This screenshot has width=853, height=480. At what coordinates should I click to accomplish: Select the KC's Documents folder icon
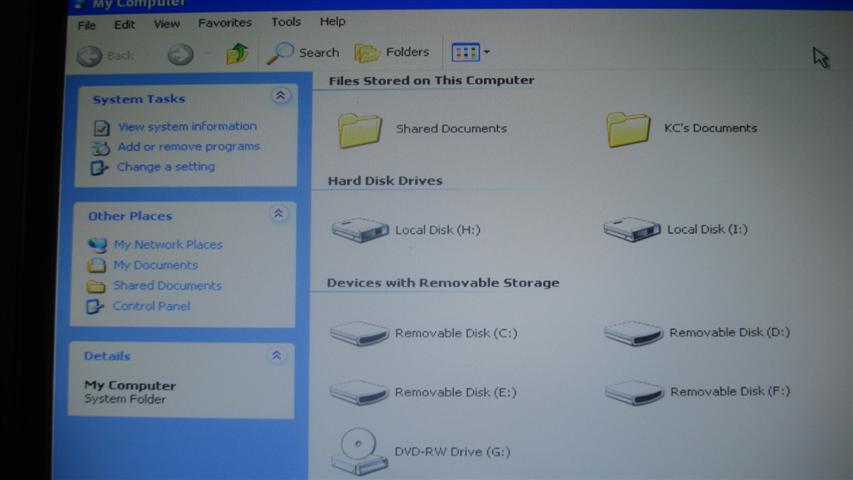[x=628, y=130]
